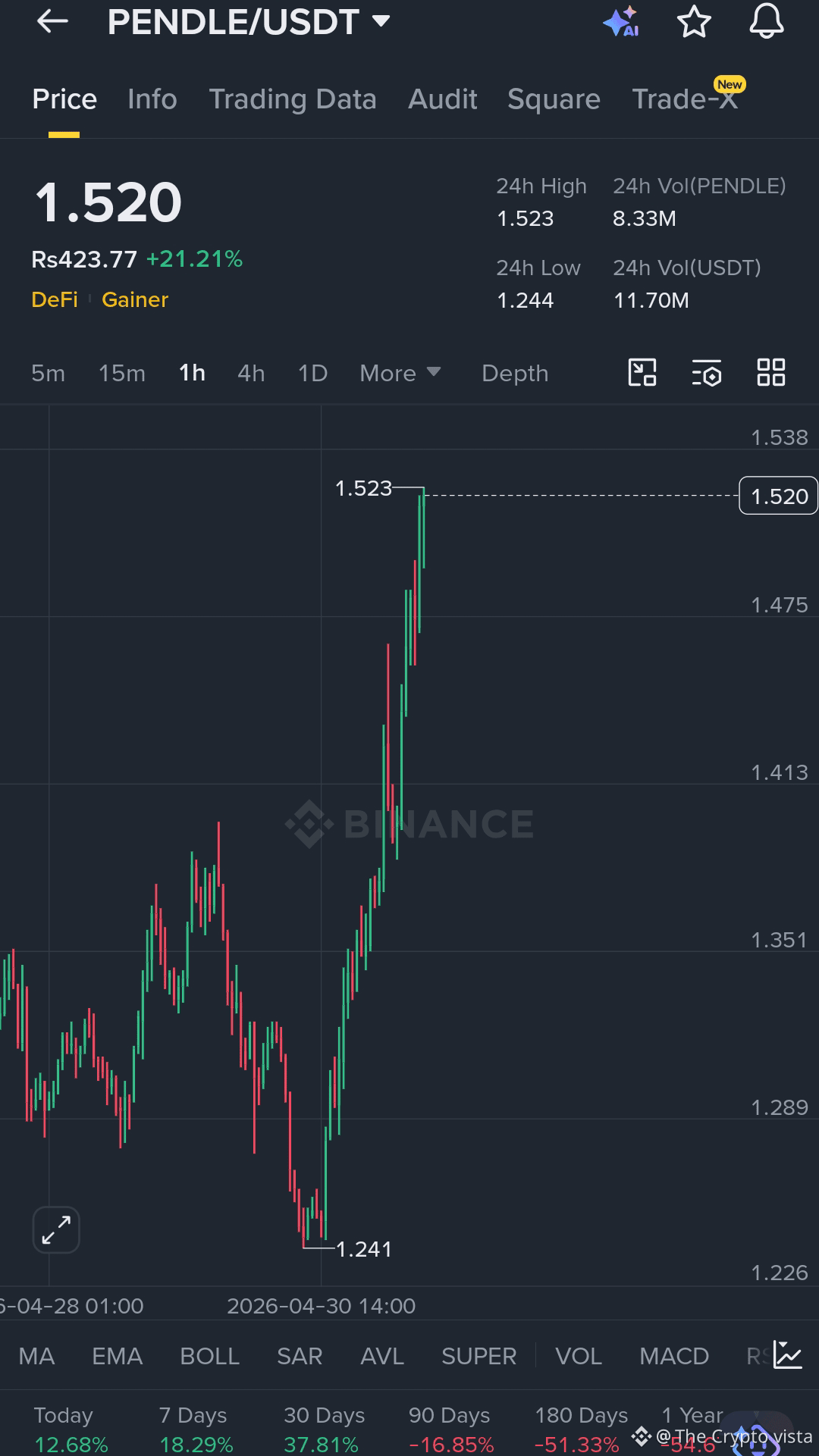The width and height of the screenshot is (819, 1456).
Task: Select the 1D timeframe
Action: [312, 373]
